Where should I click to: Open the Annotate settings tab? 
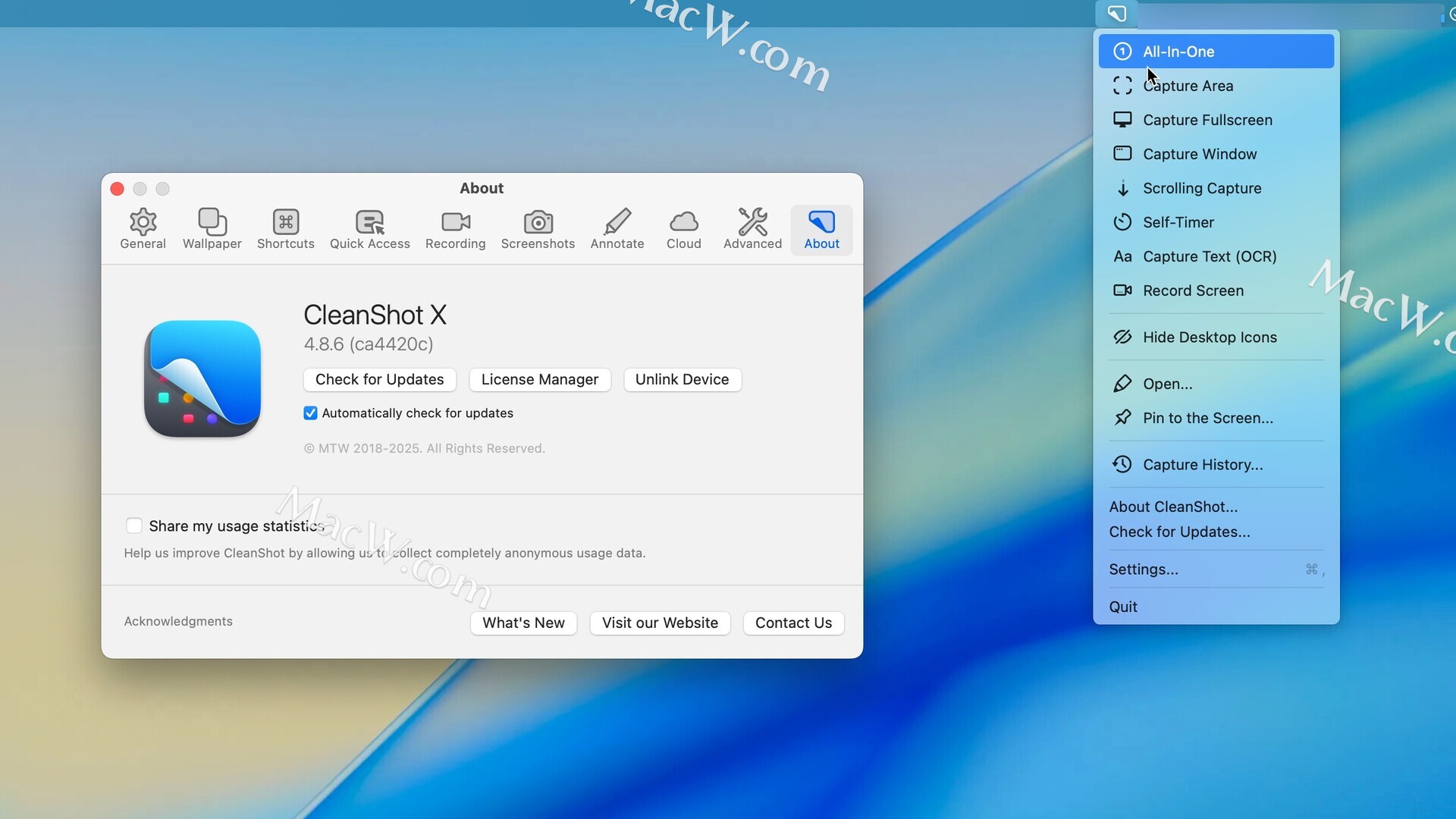(617, 228)
